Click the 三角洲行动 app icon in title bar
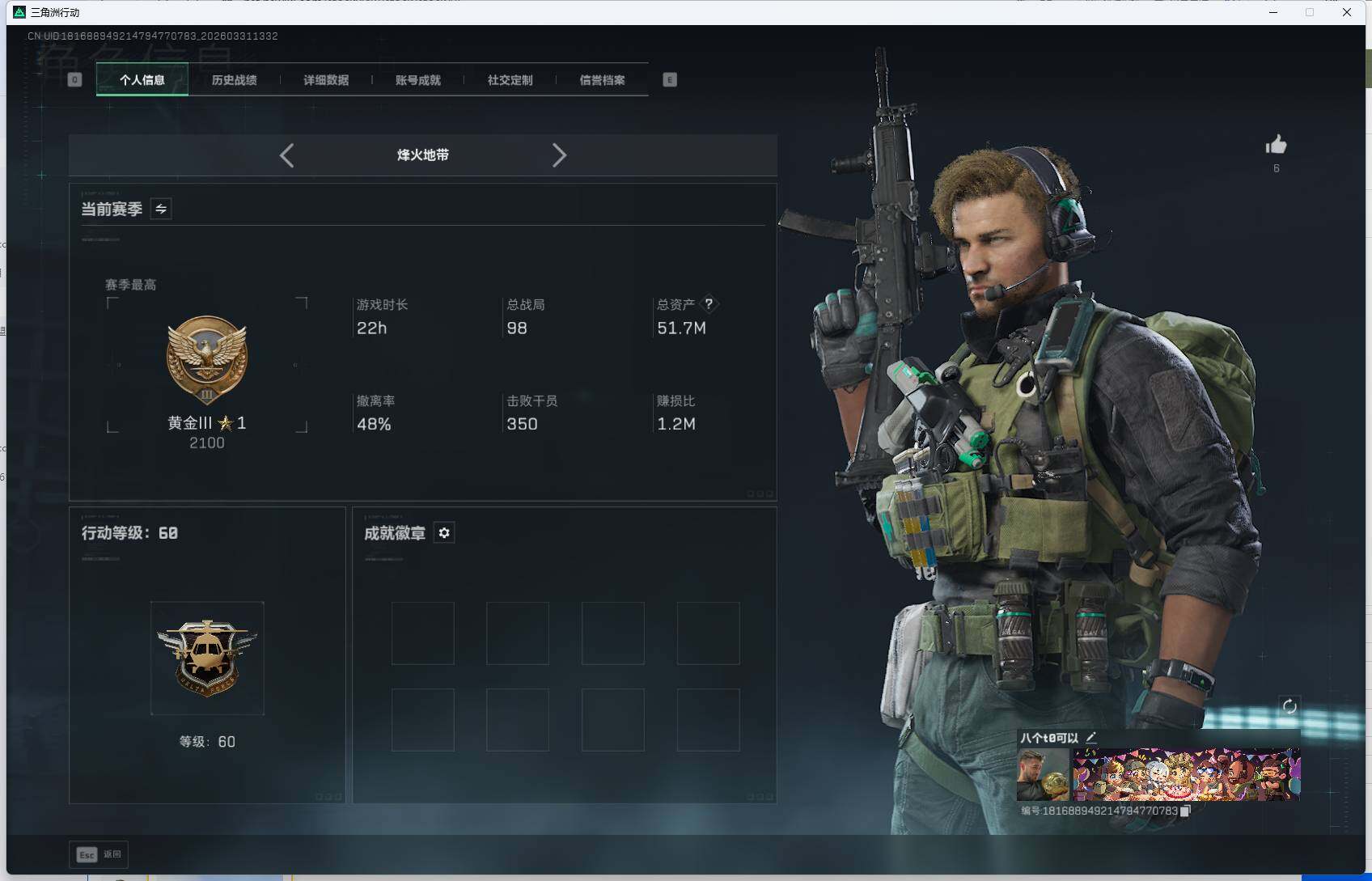Viewport: 1372px width, 881px height. pyautogui.click(x=19, y=12)
